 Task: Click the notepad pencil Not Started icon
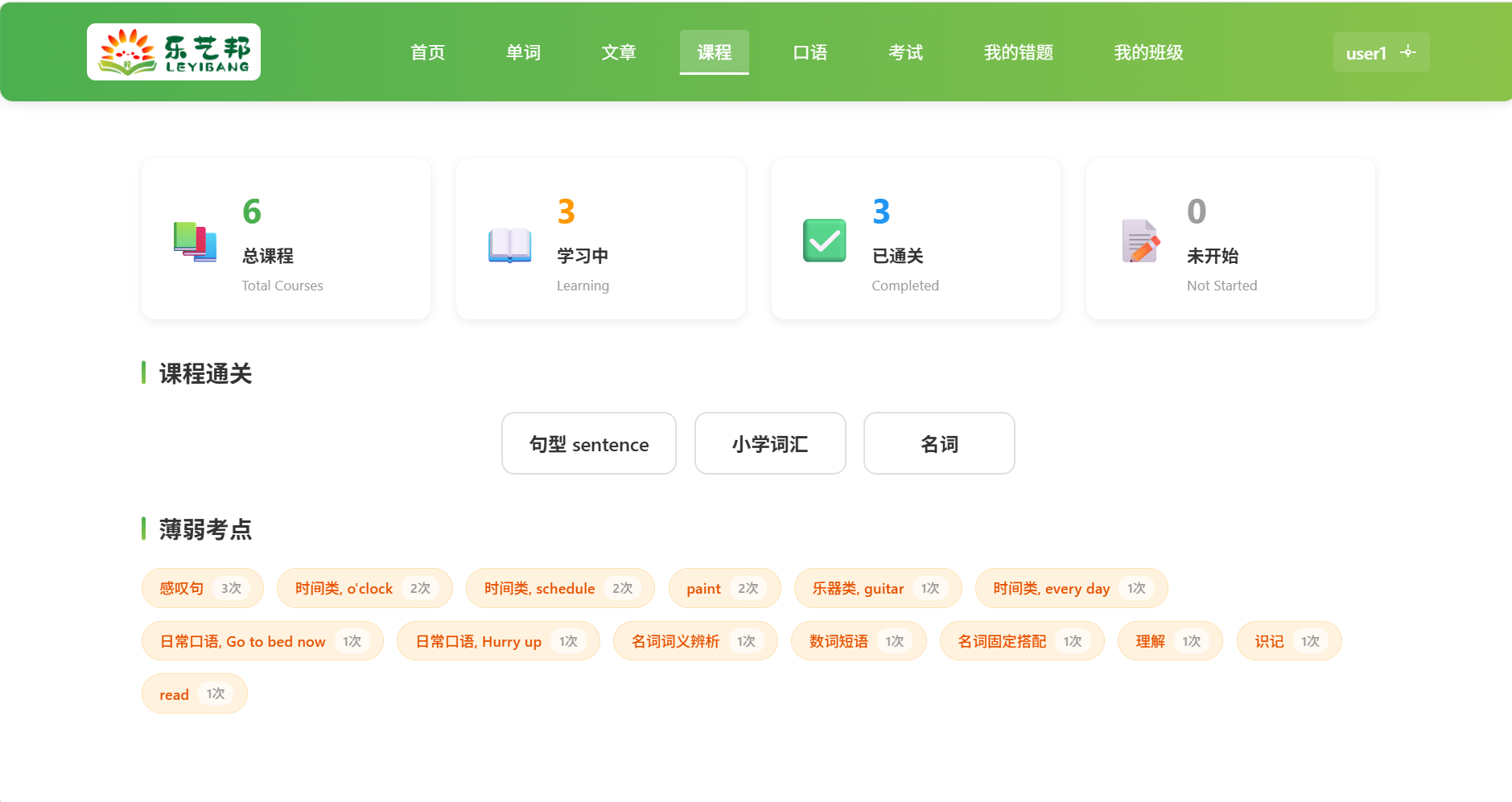[x=1140, y=241]
